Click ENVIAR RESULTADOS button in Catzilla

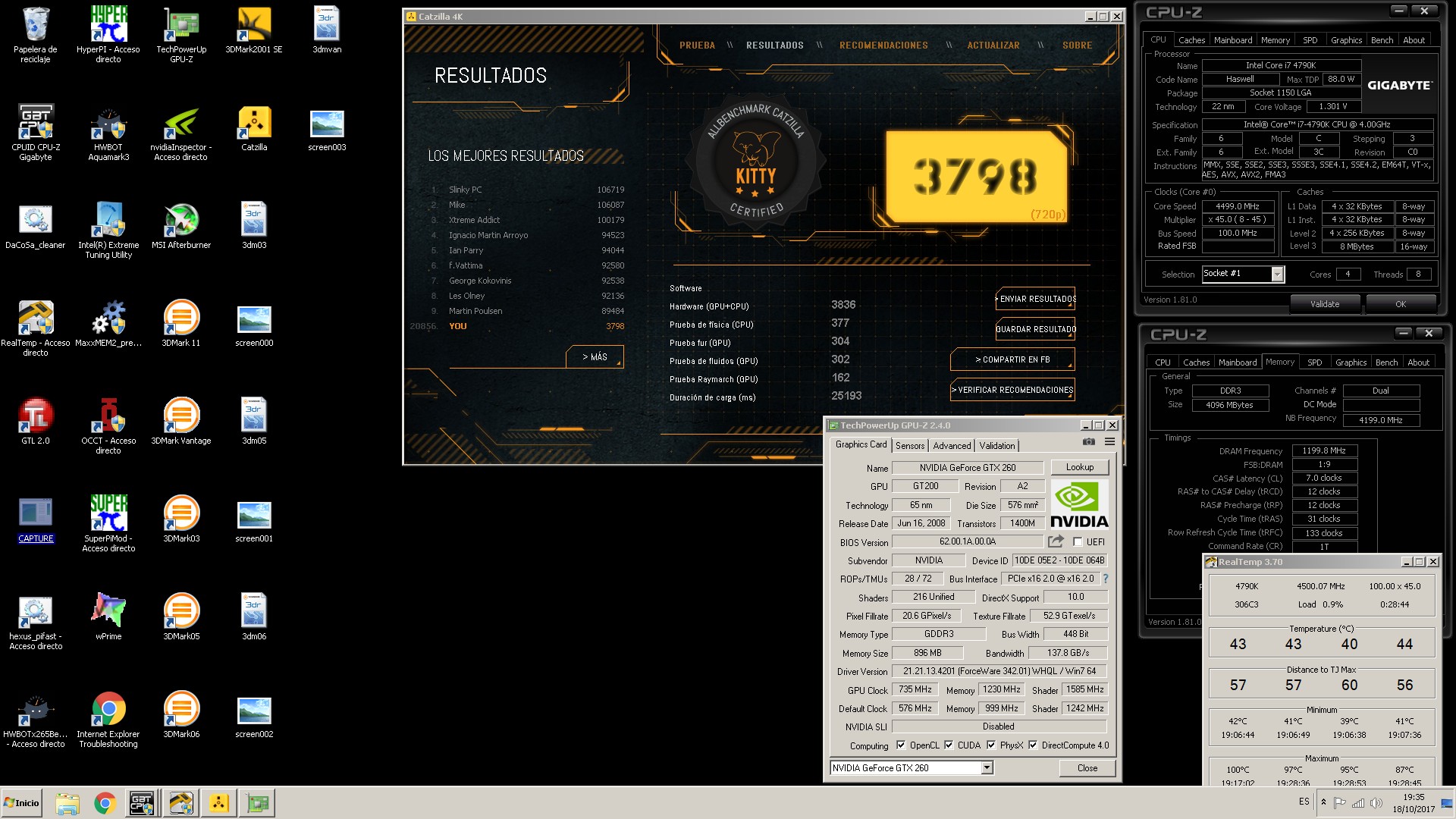pos(1036,299)
